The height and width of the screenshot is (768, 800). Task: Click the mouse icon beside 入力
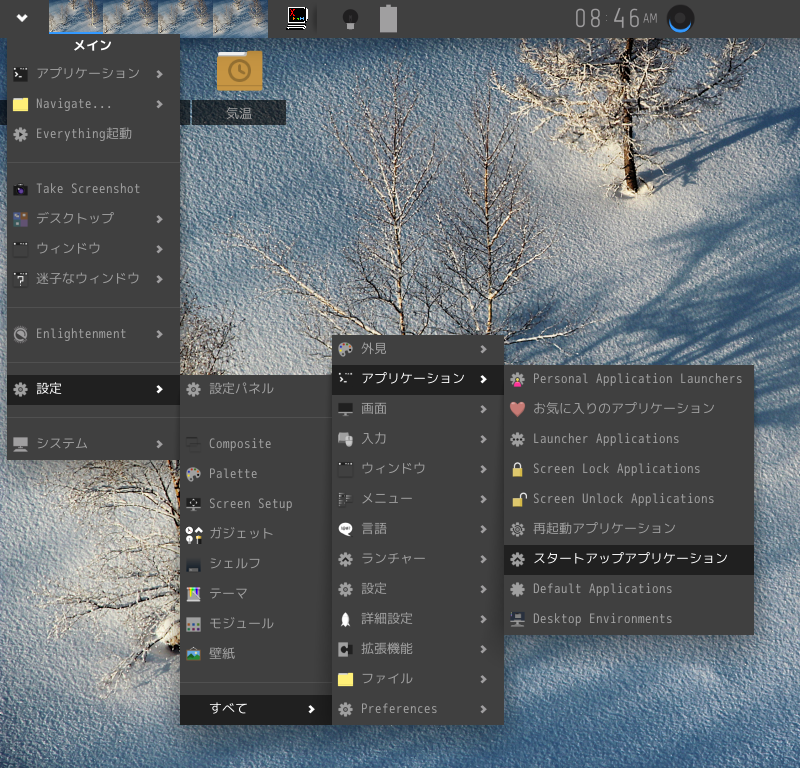[x=345, y=439]
